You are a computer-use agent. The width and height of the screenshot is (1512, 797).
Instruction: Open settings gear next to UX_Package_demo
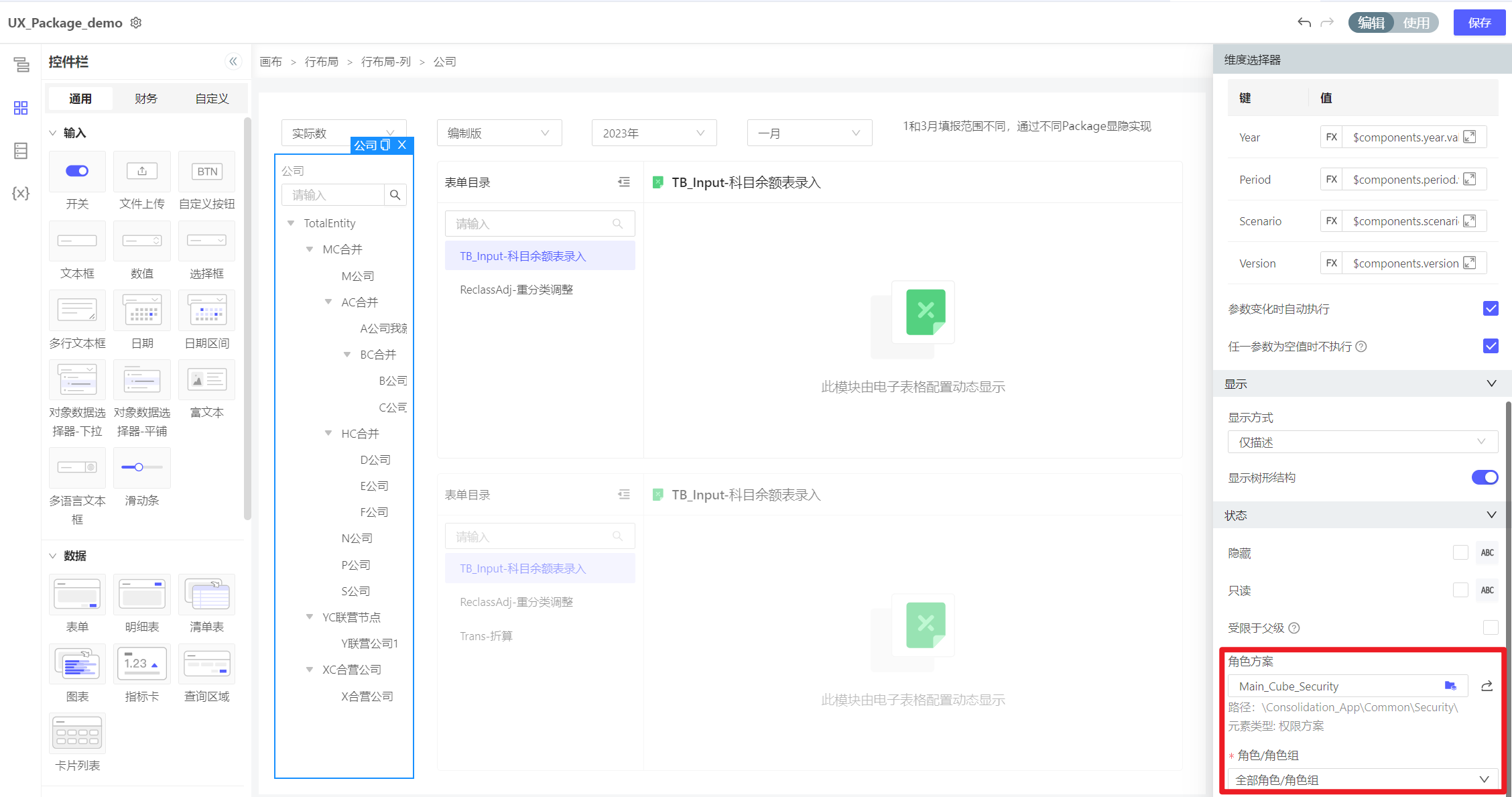(x=136, y=23)
